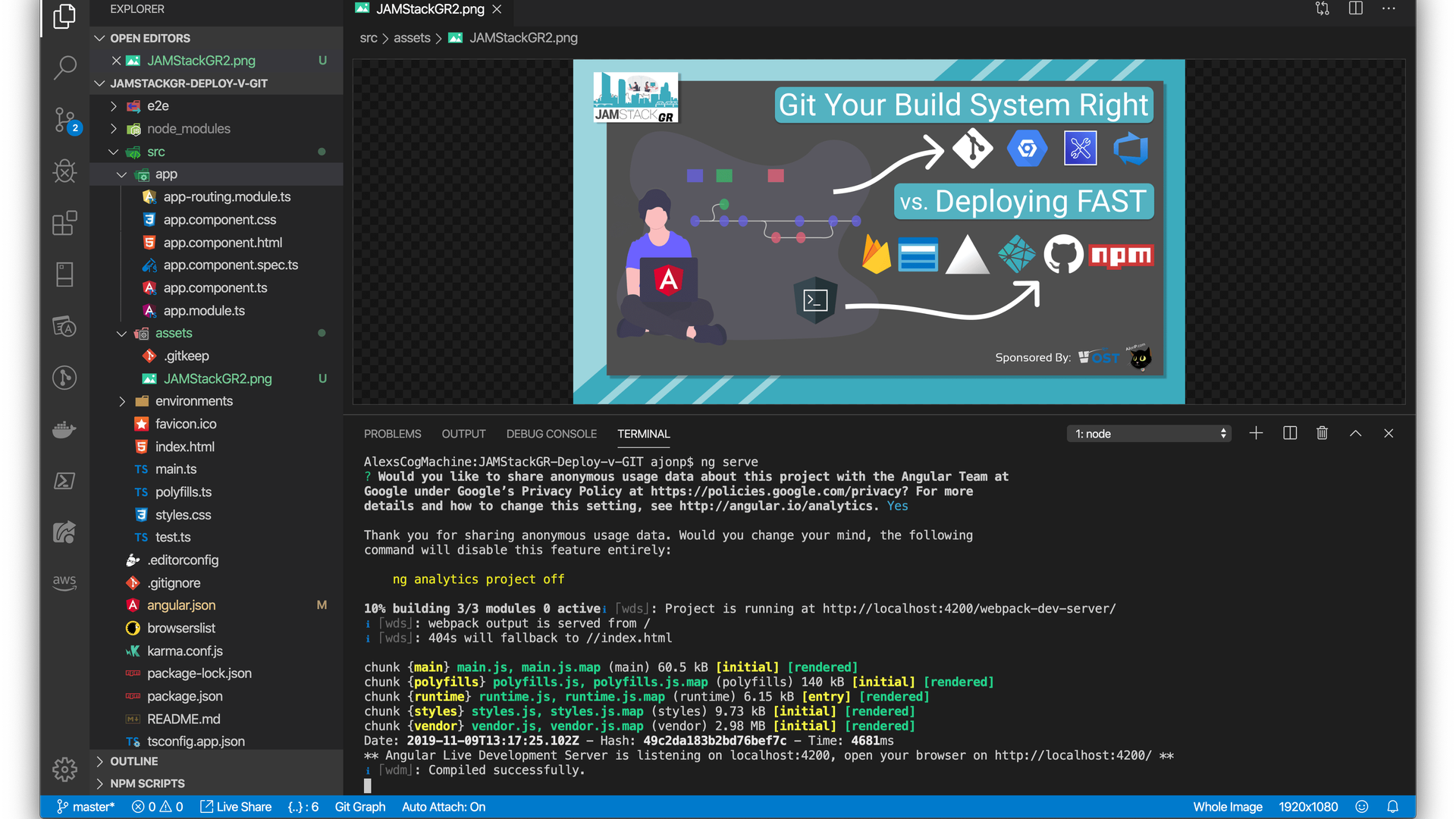Expand the NPM SCRIPTS section
Viewport: 1456px width, 819px height.
click(147, 783)
